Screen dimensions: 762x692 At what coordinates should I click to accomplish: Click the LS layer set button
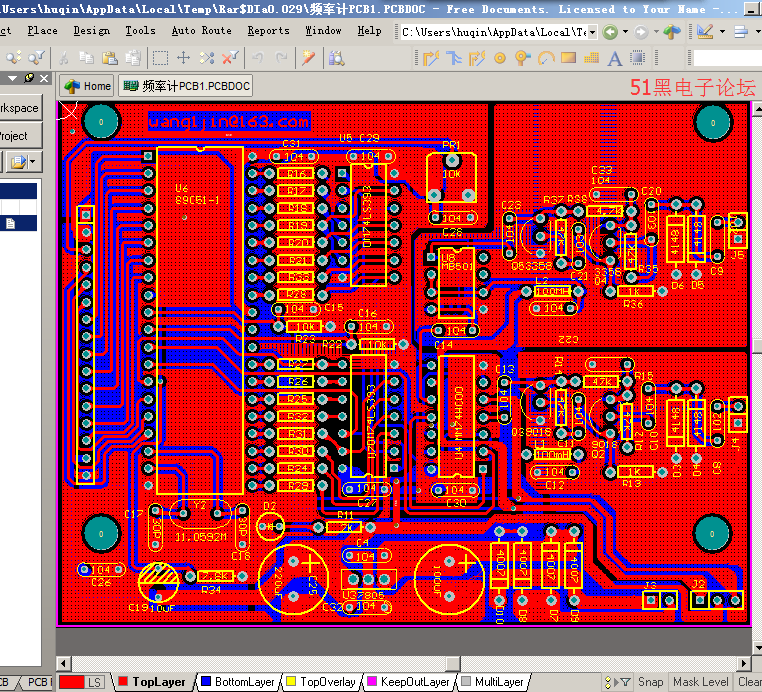click(95, 682)
